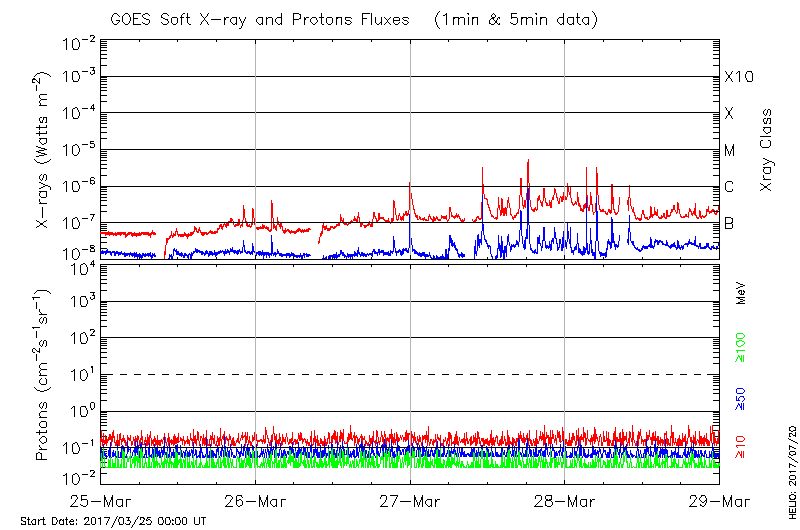Select the 'B' X-ray class label
This screenshot has height=530, width=800.
729,223
